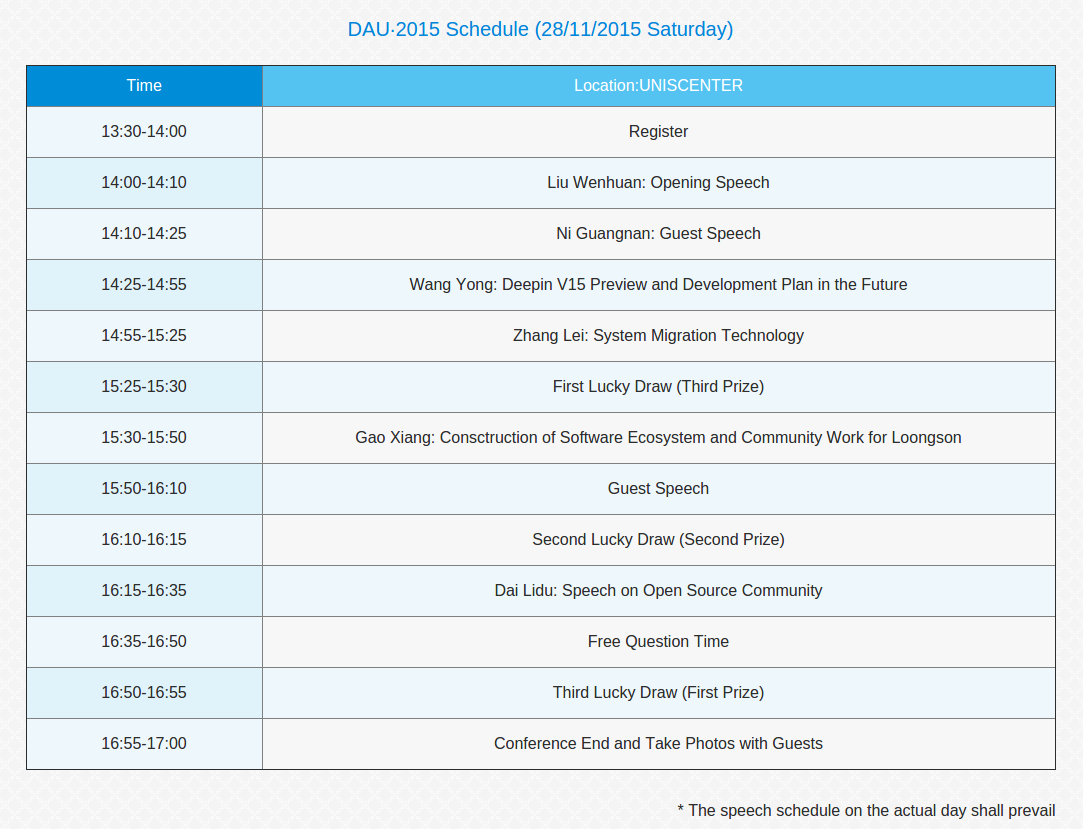The height and width of the screenshot is (829, 1083).
Task: Click the 16:10-16:15 time cell
Action: [x=144, y=540]
